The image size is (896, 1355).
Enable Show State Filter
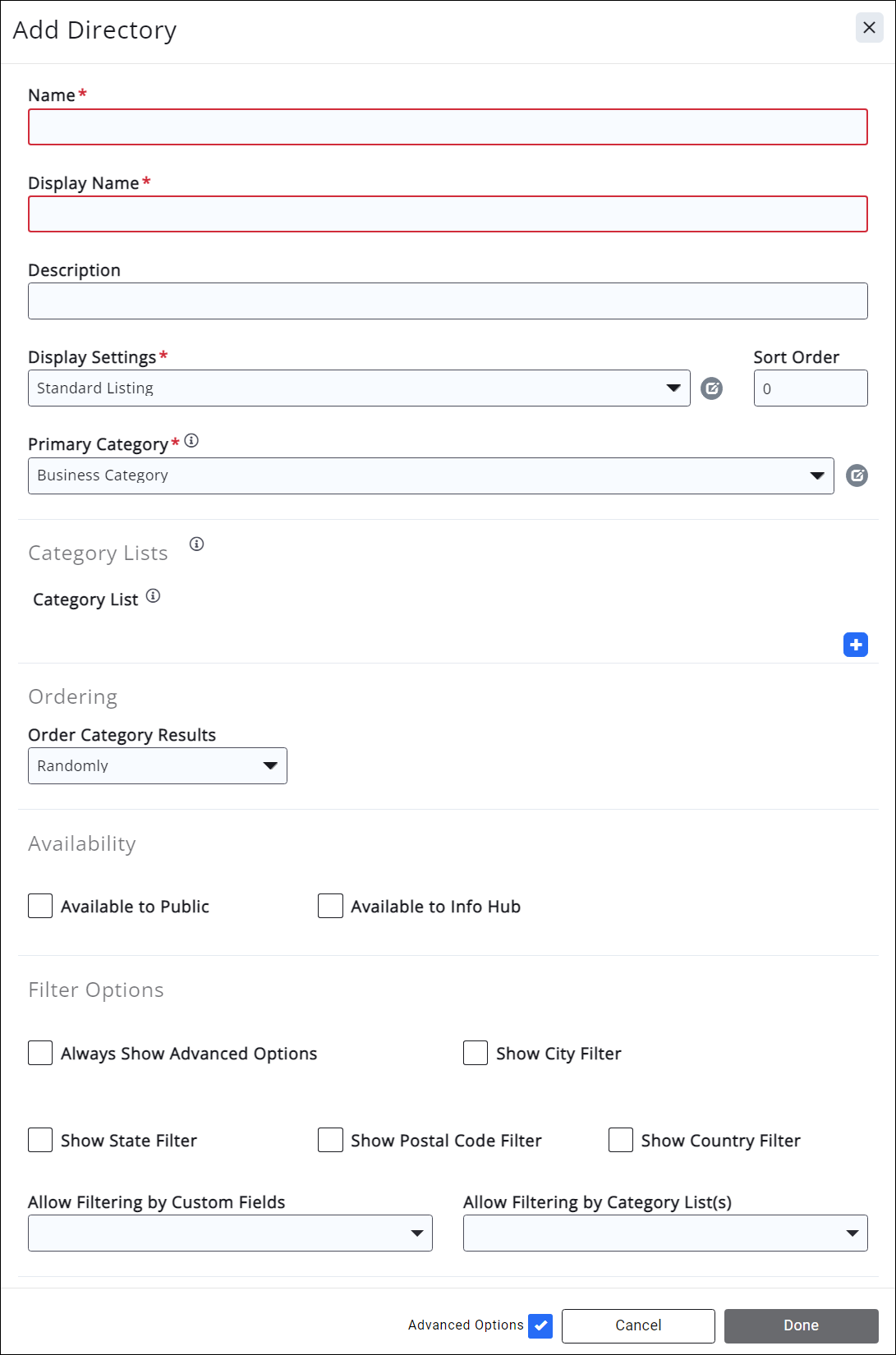coord(40,1140)
